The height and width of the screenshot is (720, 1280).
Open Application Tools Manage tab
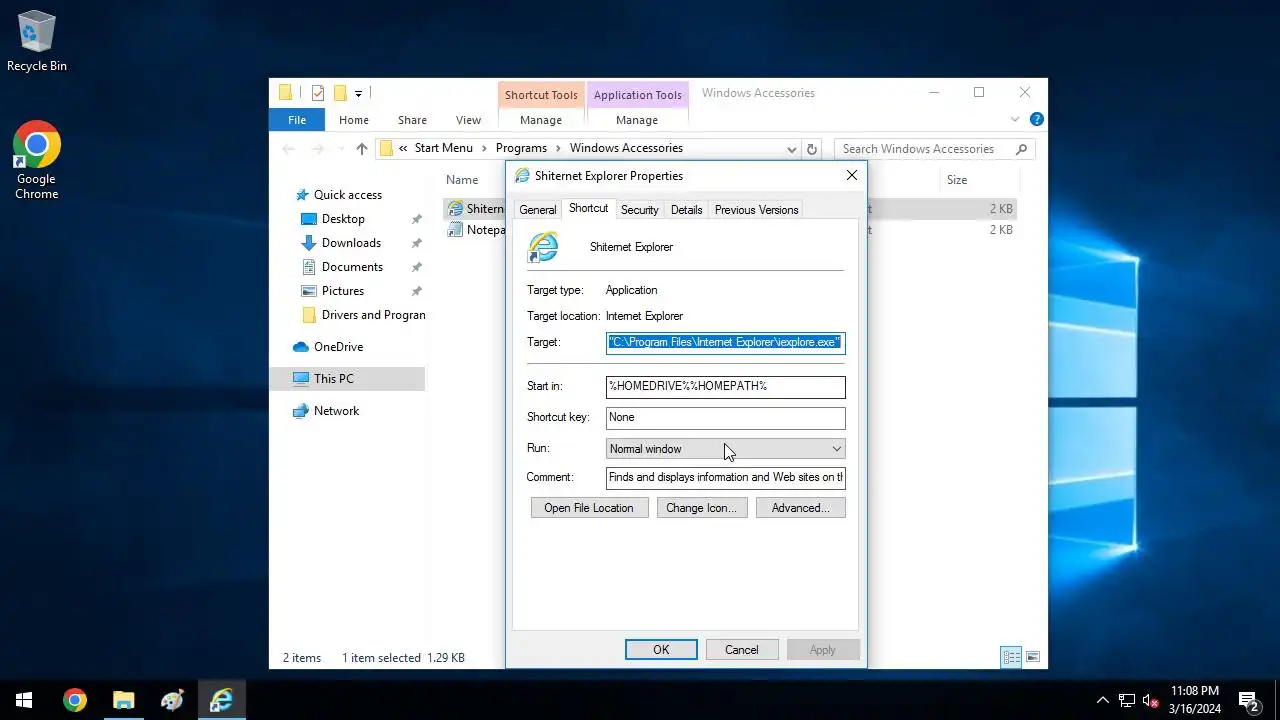click(x=637, y=120)
